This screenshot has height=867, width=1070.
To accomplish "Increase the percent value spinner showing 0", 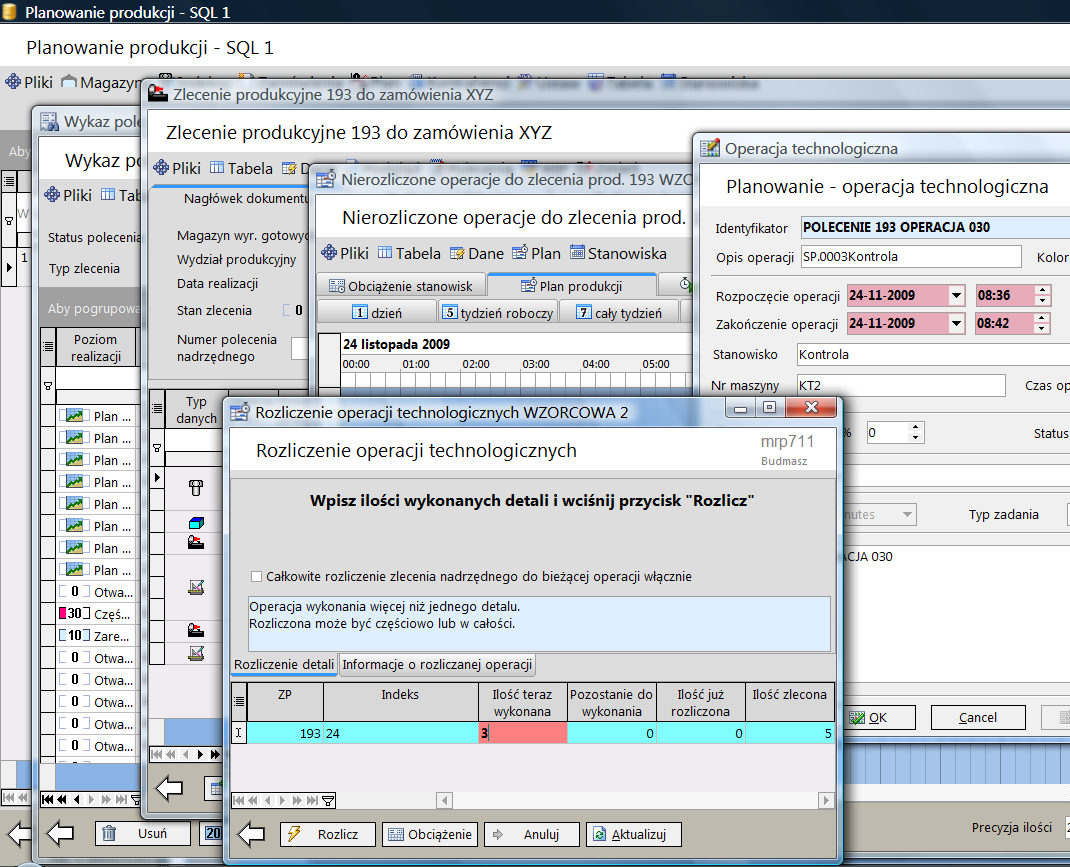I will click(915, 428).
